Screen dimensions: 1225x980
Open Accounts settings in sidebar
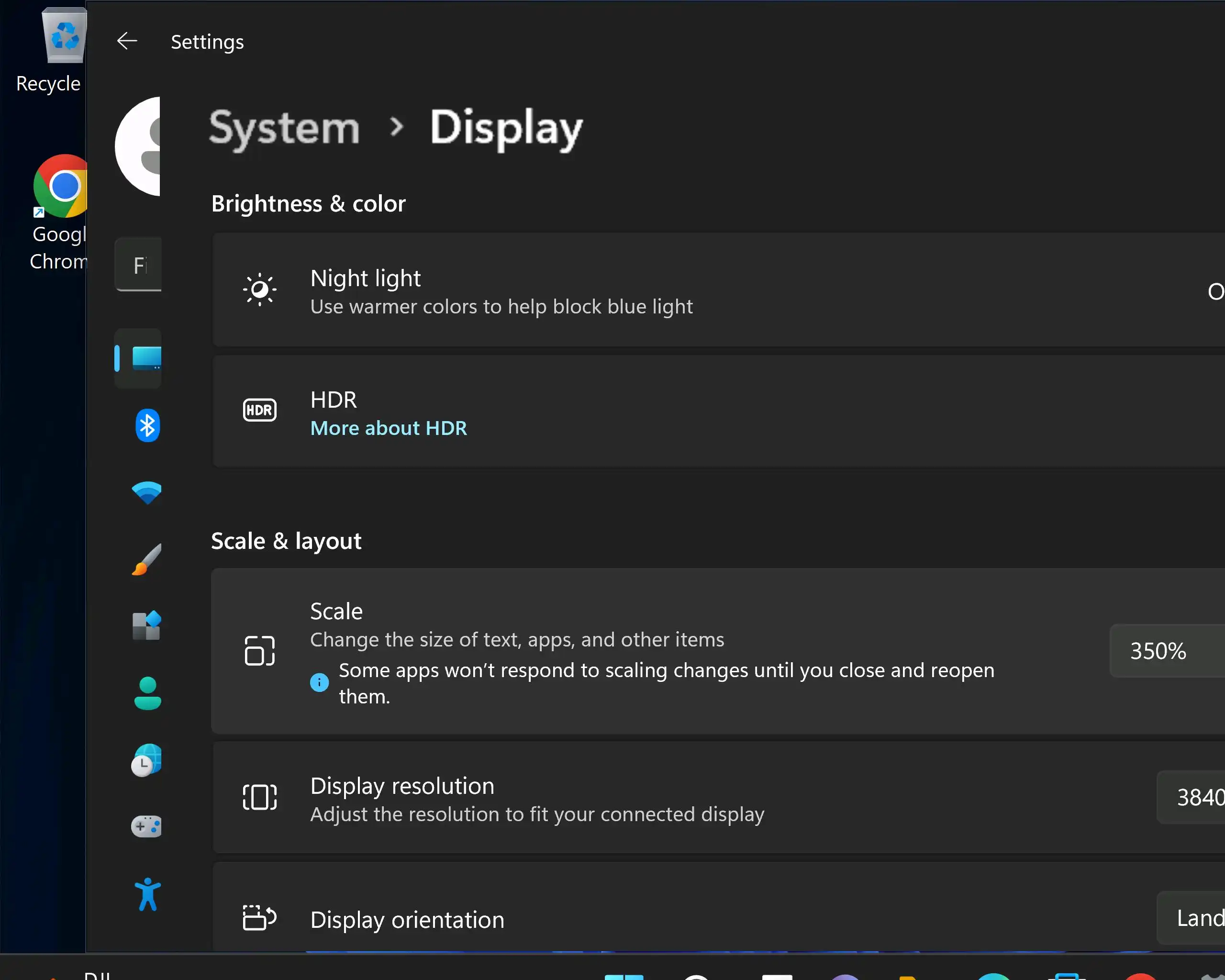pyautogui.click(x=147, y=693)
